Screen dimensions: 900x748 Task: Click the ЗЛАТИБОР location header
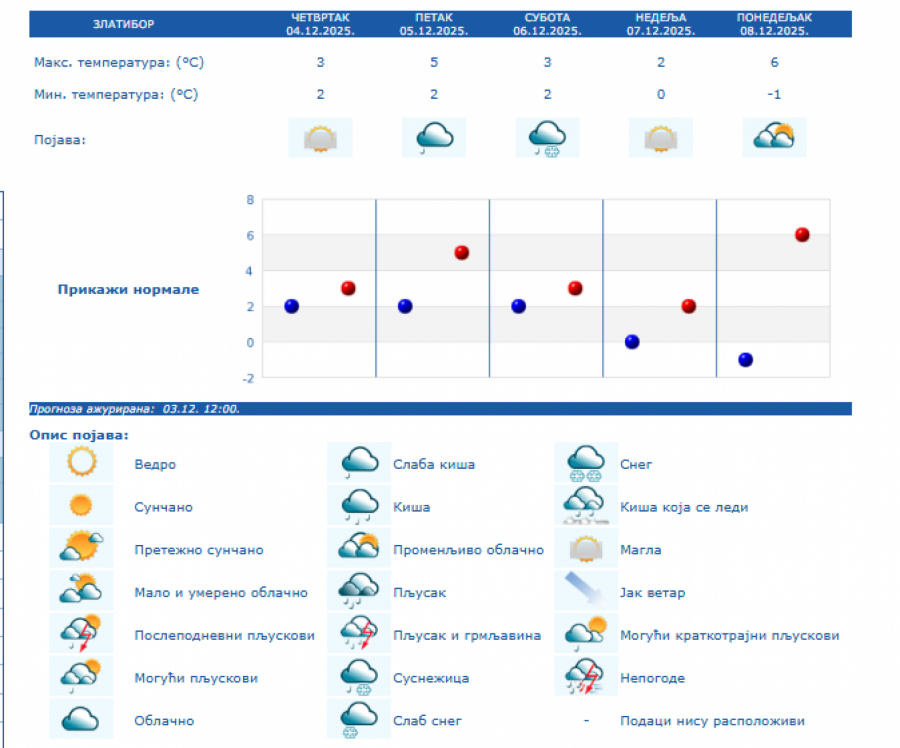pos(124,23)
